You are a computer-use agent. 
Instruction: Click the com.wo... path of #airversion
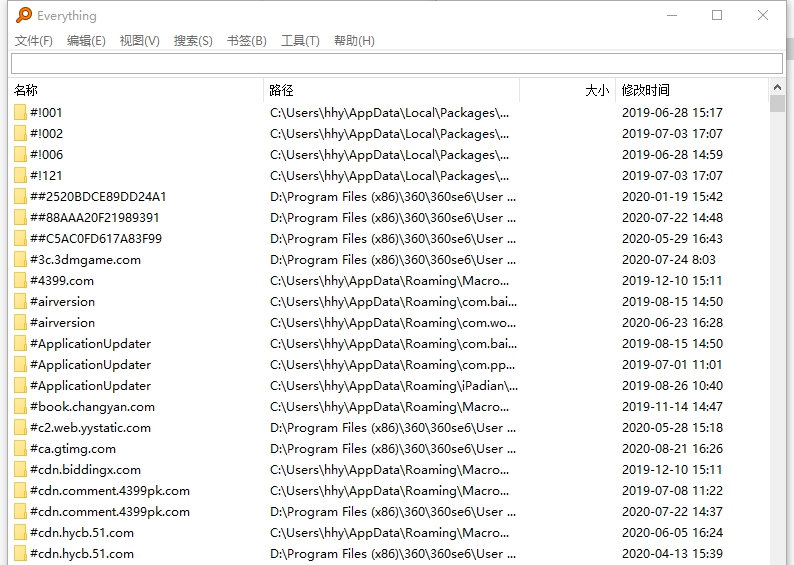click(x=393, y=322)
